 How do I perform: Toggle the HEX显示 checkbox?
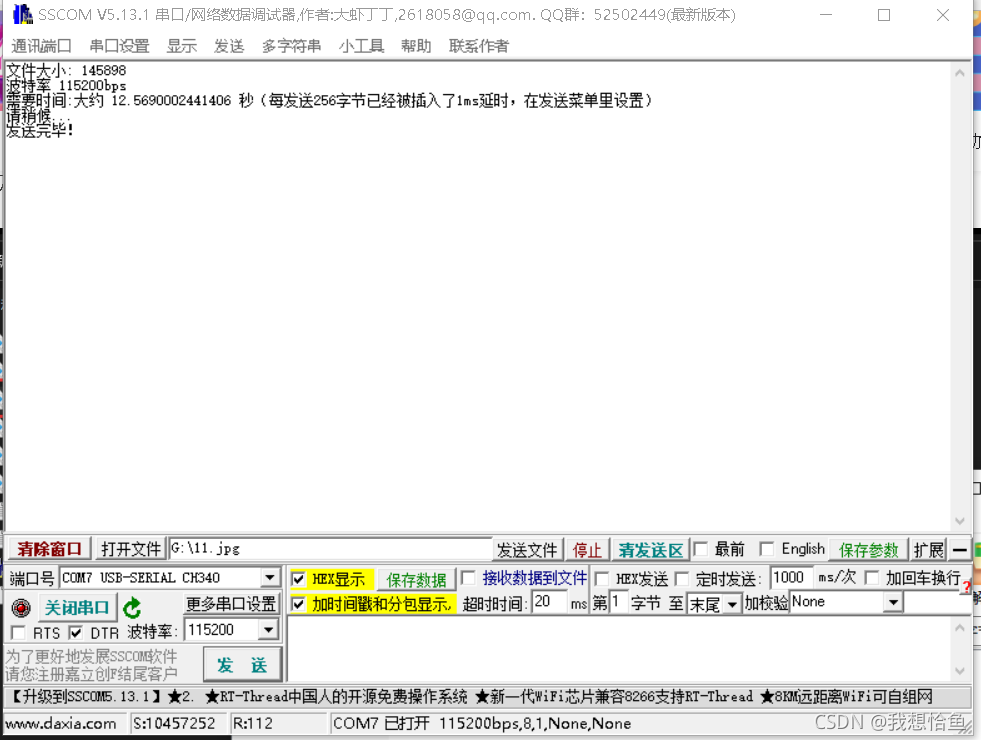point(298,579)
